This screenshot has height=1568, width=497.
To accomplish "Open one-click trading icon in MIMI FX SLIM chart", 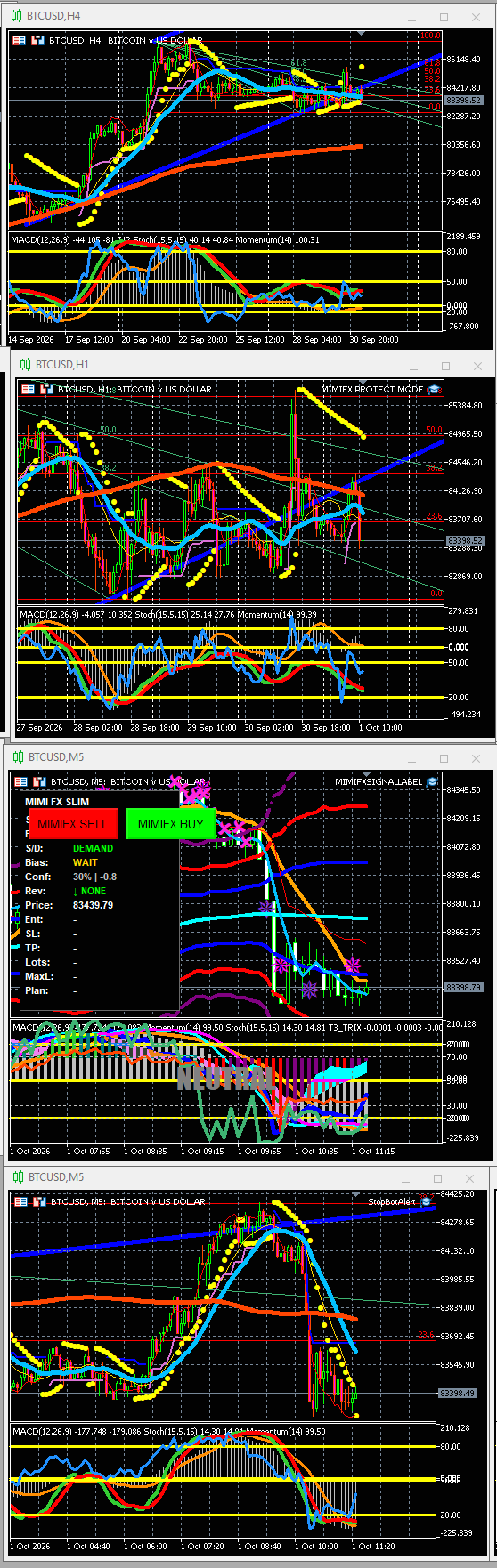I will (x=21, y=781).
